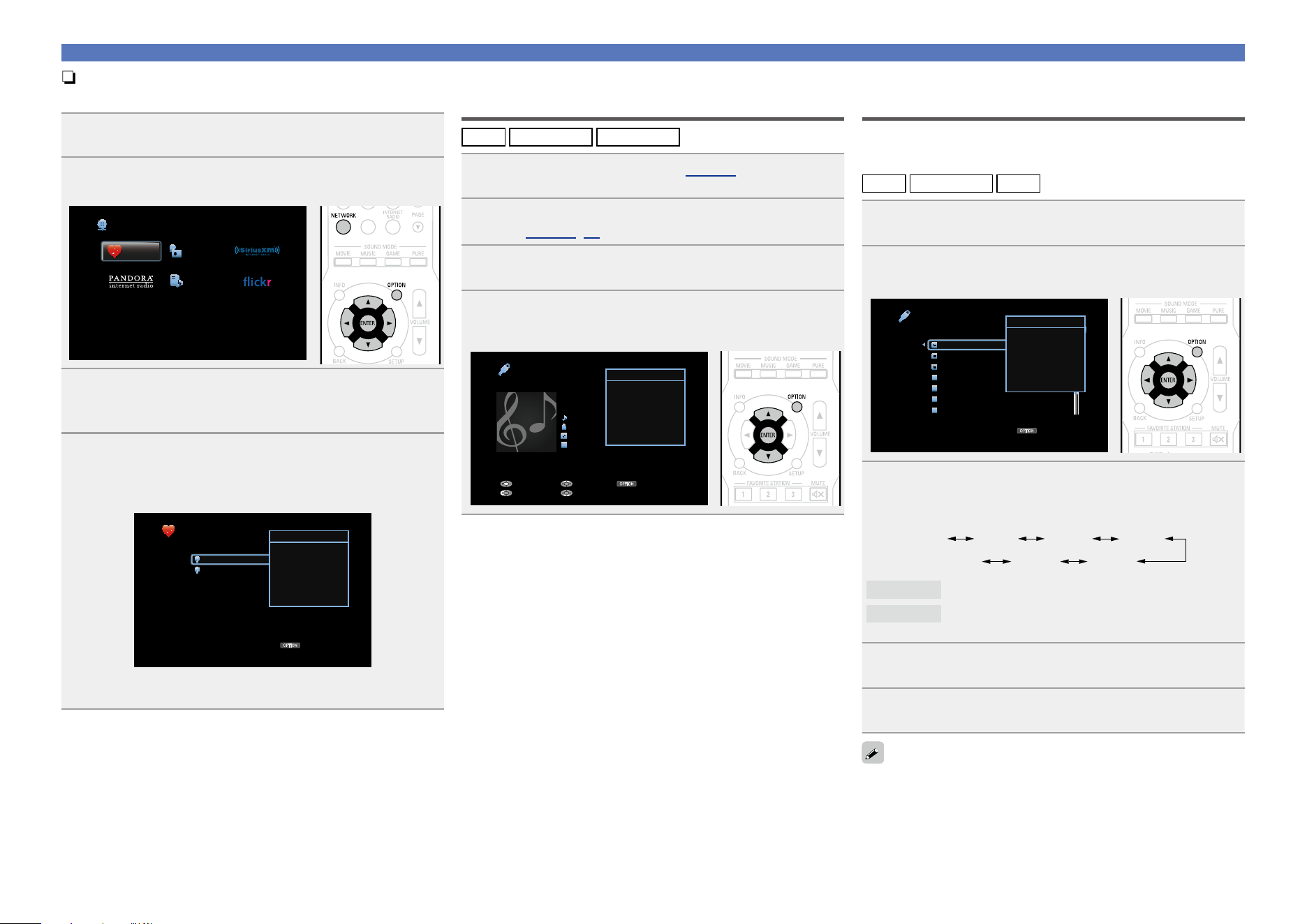Click SETUP on the remote with the NETWORK button
This screenshot has height=924, width=1307.
tap(397, 352)
